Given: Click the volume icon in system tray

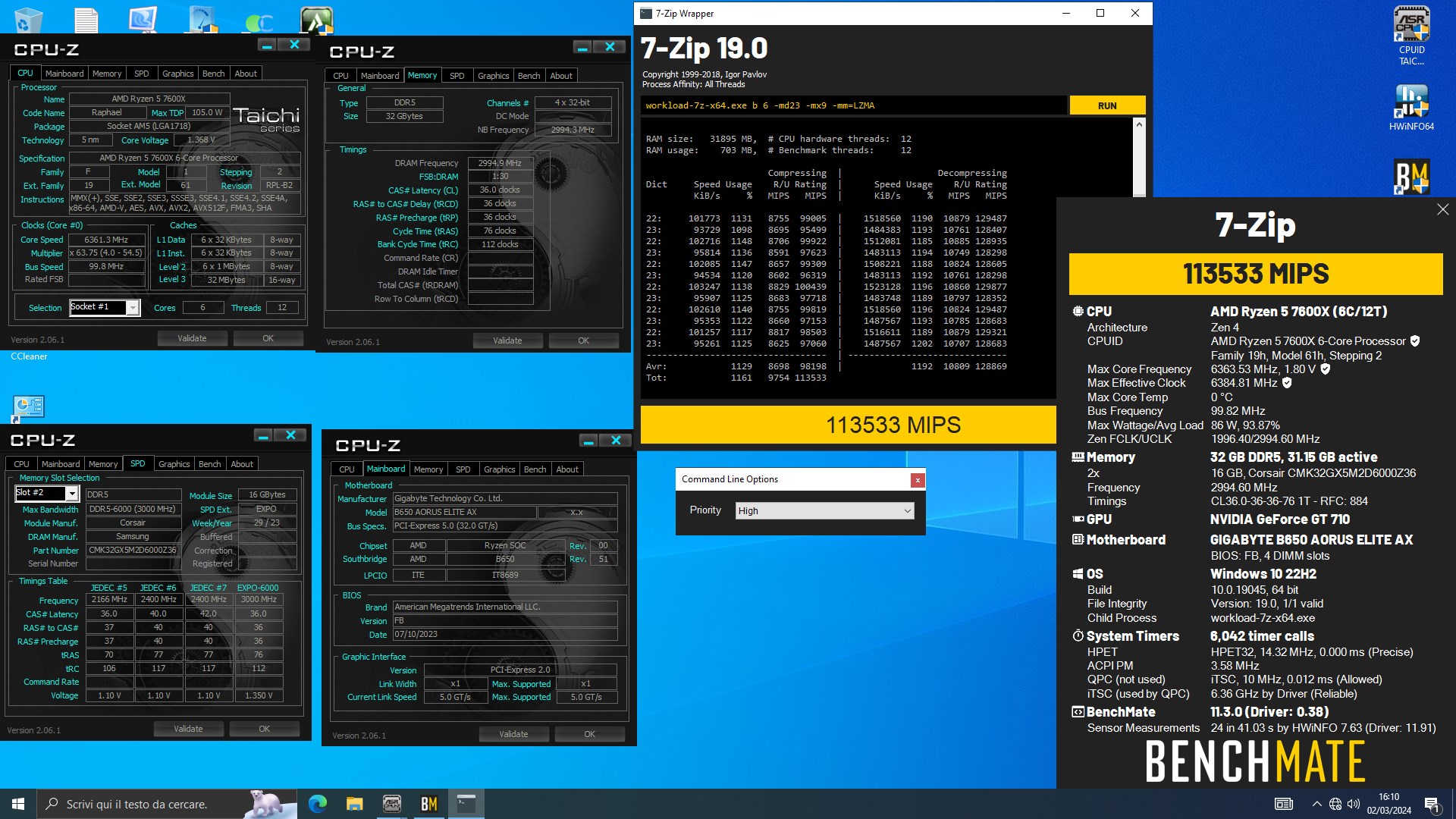Looking at the screenshot, I should point(1354,804).
